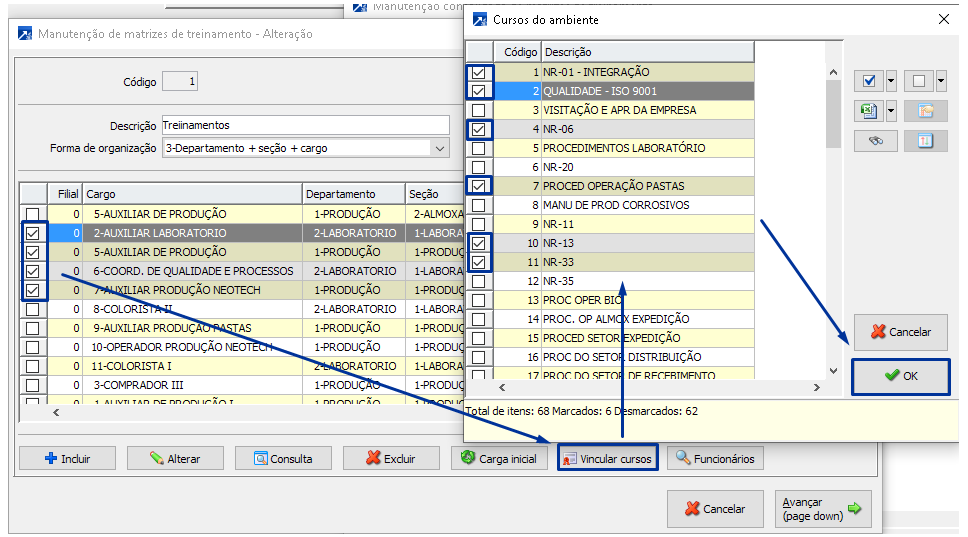Image resolution: width=968 pixels, height=537 pixels.
Task: Tick the 8-COLORISTA II row checkbox
Action: [33, 309]
